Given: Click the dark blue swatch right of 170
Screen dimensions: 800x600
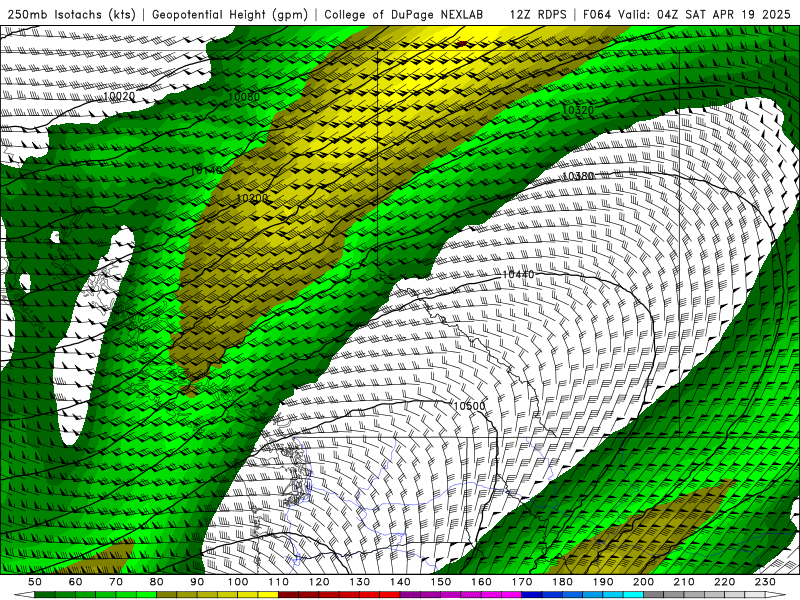Looking at the screenshot, I should tap(532, 595).
